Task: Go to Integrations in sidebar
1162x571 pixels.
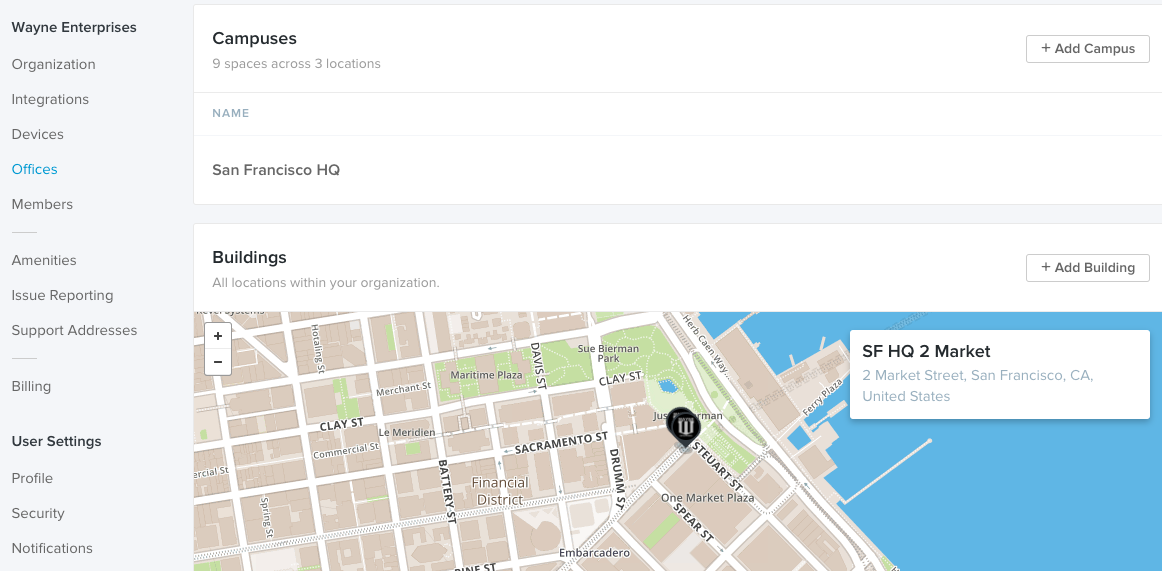Action: coord(50,99)
